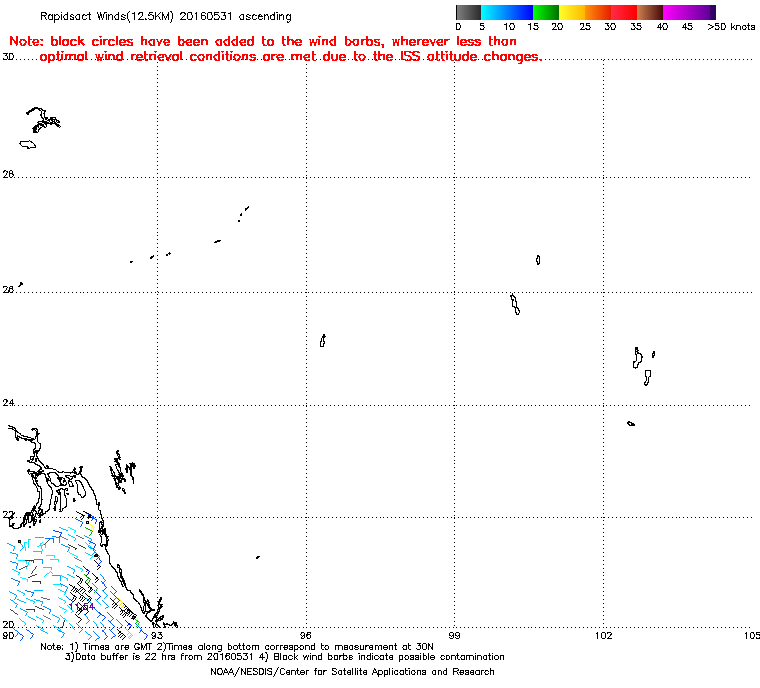Click the longitude axis label '96'
The height and width of the screenshot is (688, 760).
[x=306, y=635]
